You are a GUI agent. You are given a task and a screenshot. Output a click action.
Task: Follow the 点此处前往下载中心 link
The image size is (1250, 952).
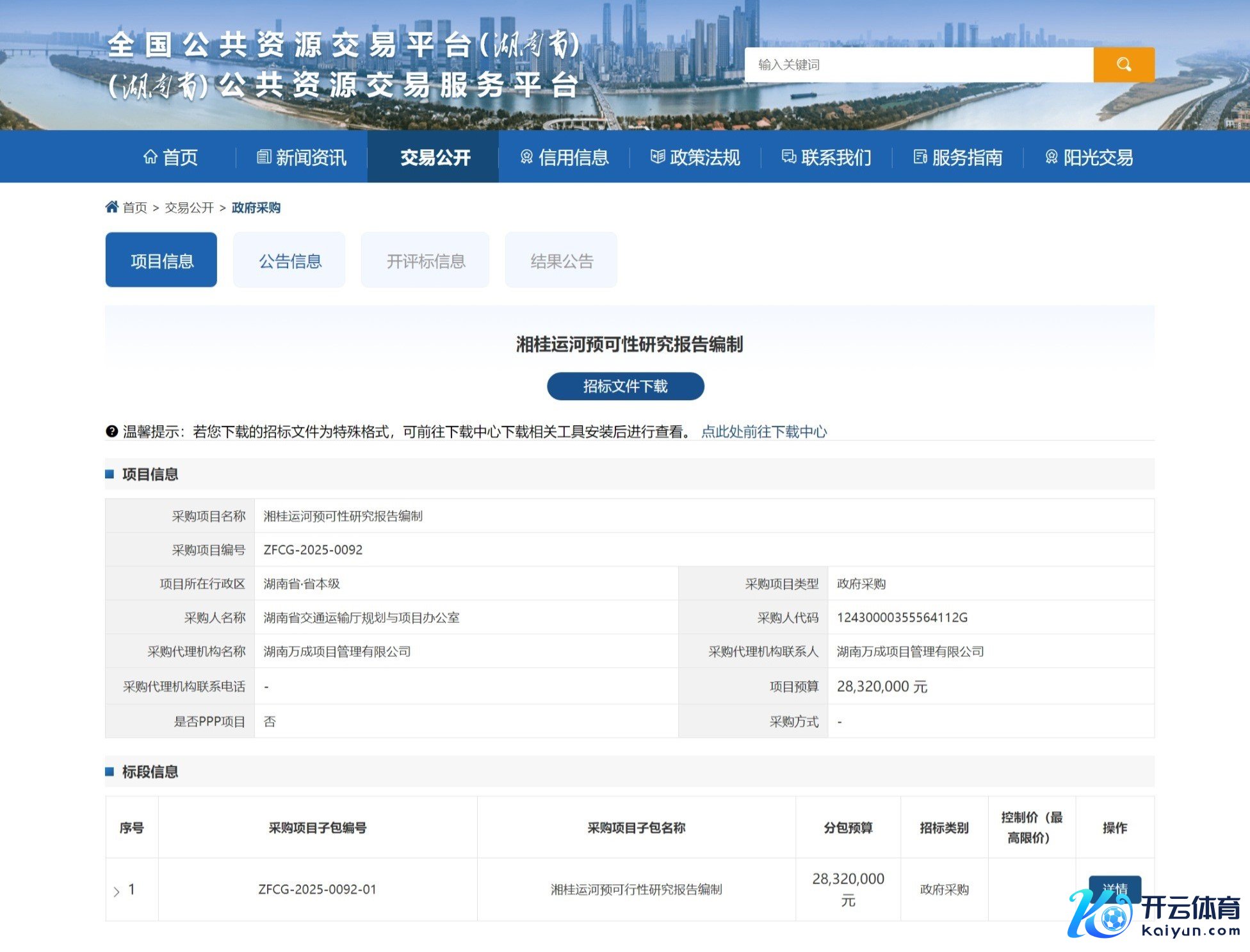[764, 432]
